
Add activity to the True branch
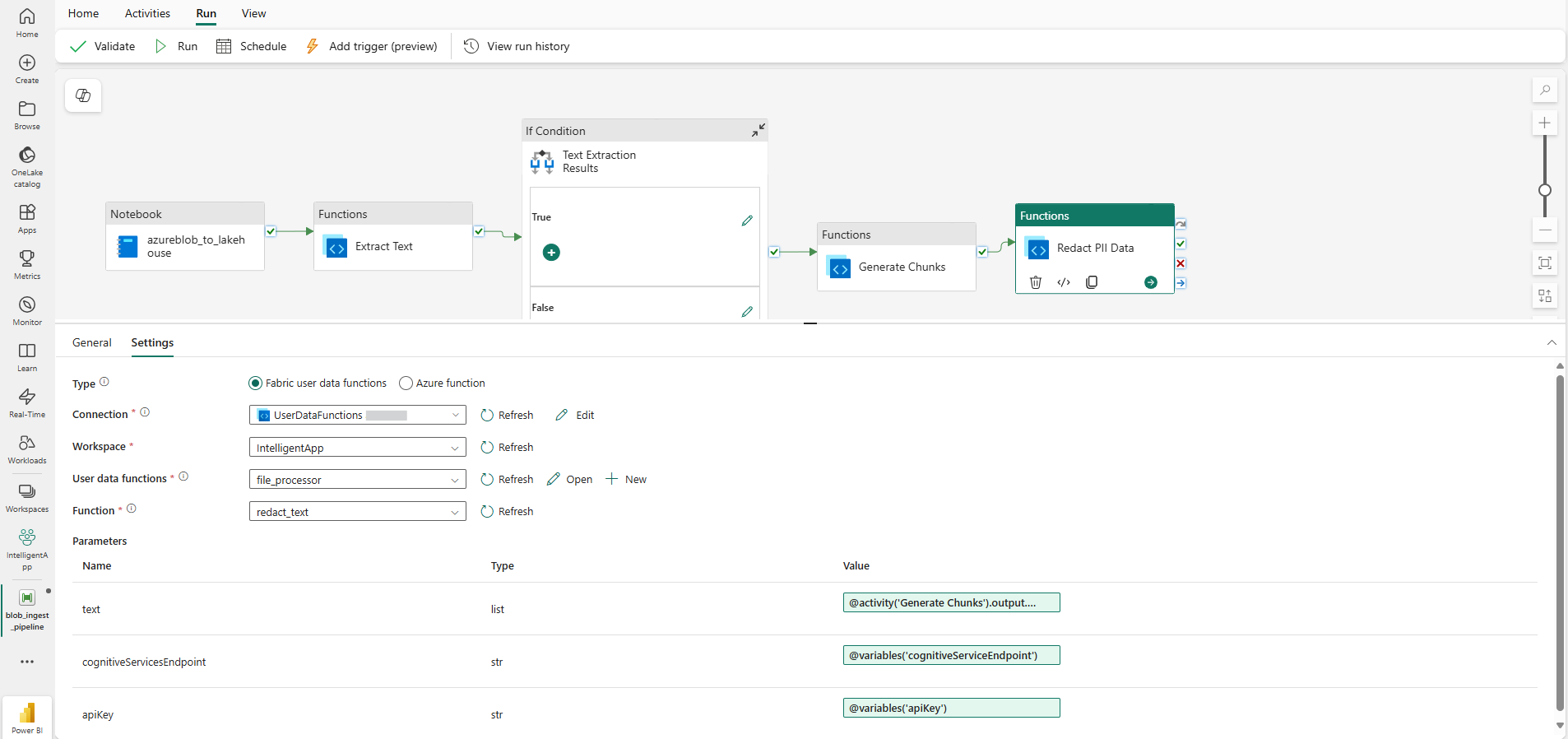click(551, 252)
